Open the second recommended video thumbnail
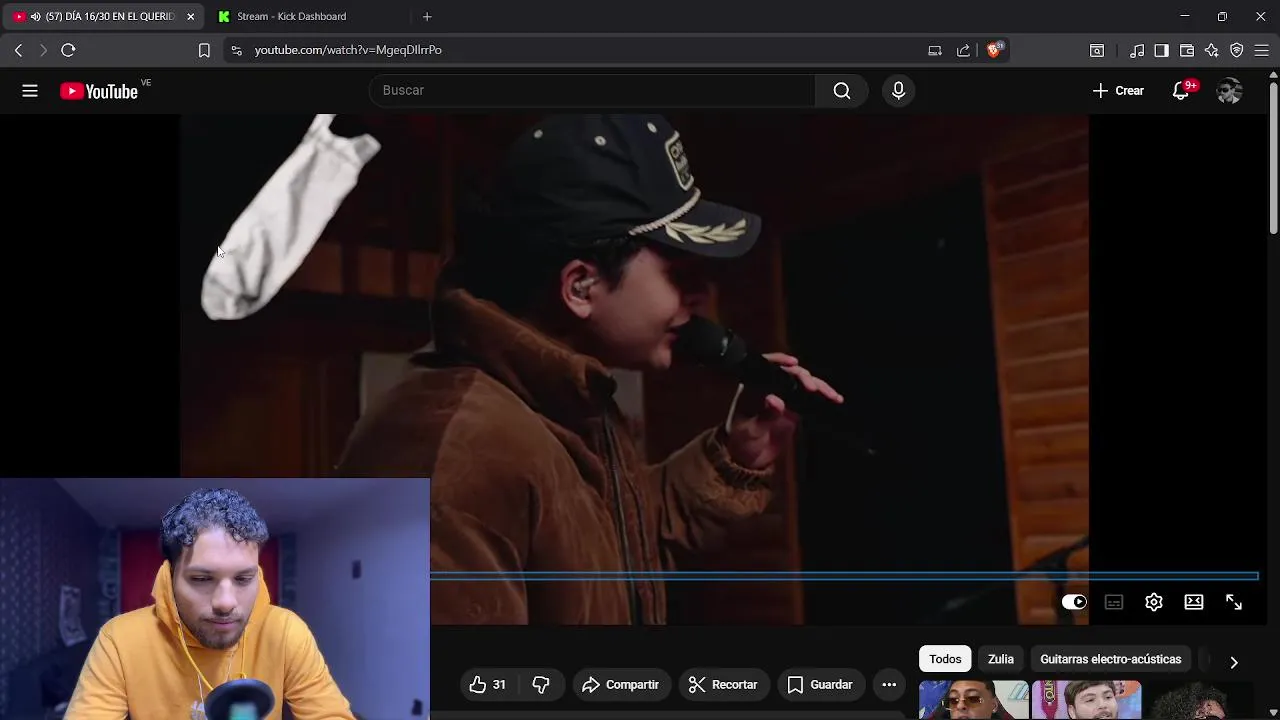 1086,700
